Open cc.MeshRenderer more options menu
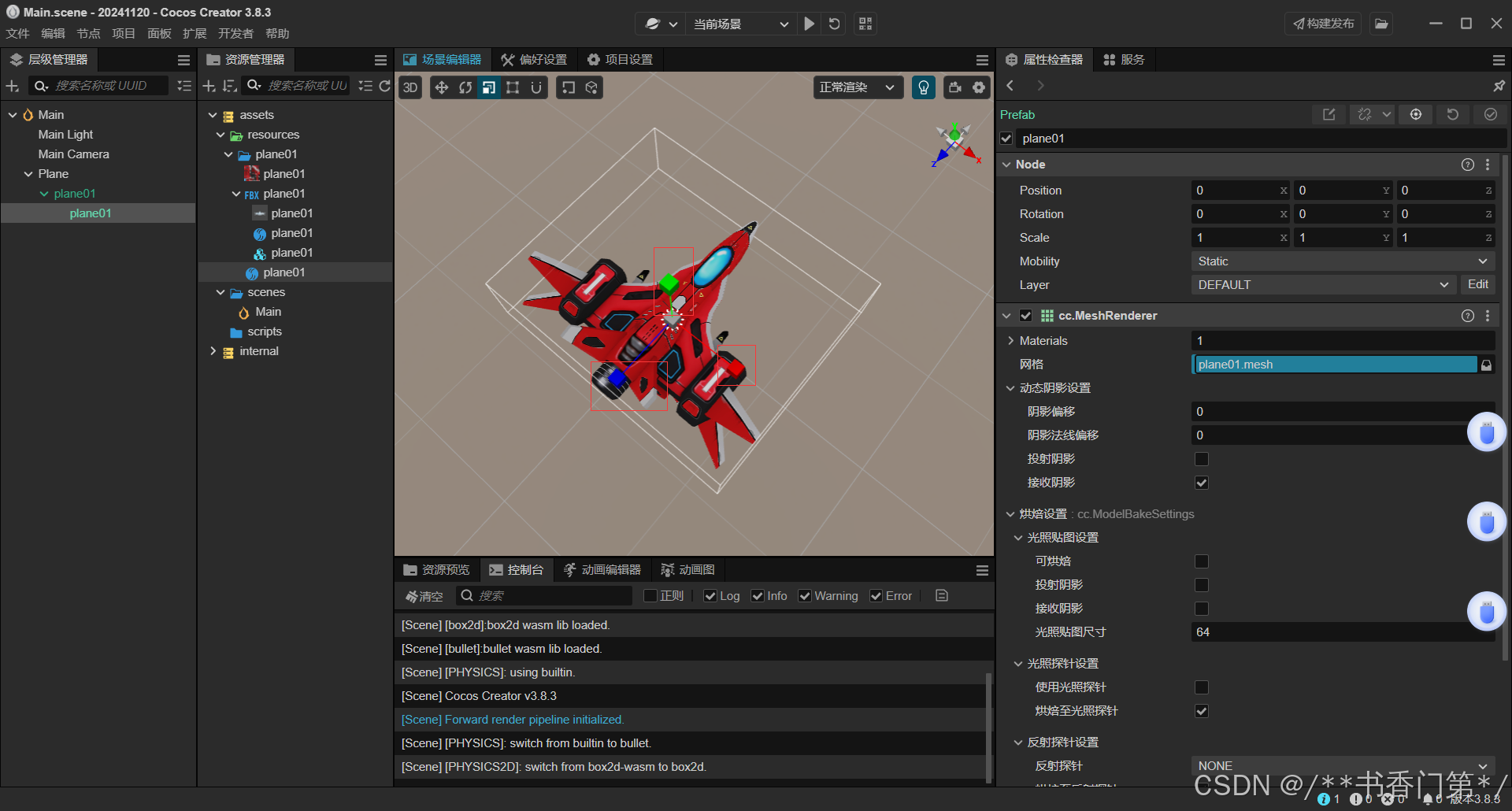Viewport: 1512px width, 811px height. coord(1488,316)
